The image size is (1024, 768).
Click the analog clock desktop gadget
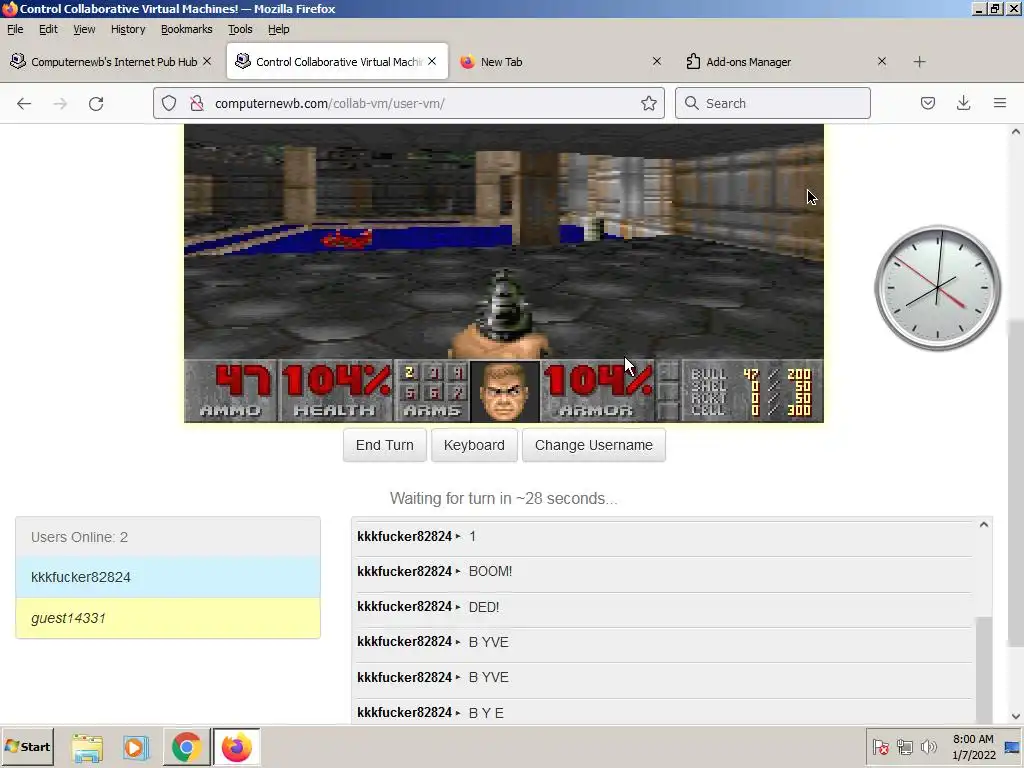tap(937, 288)
